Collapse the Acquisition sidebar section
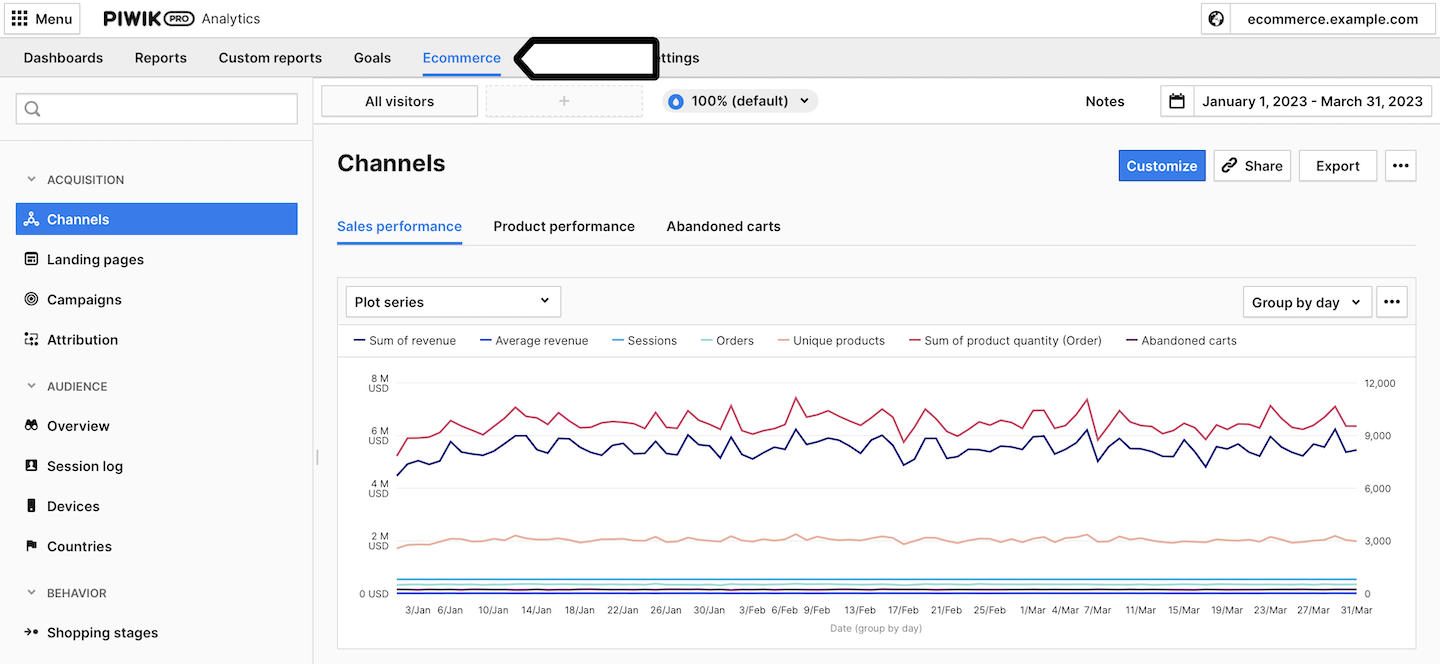 tap(32, 180)
